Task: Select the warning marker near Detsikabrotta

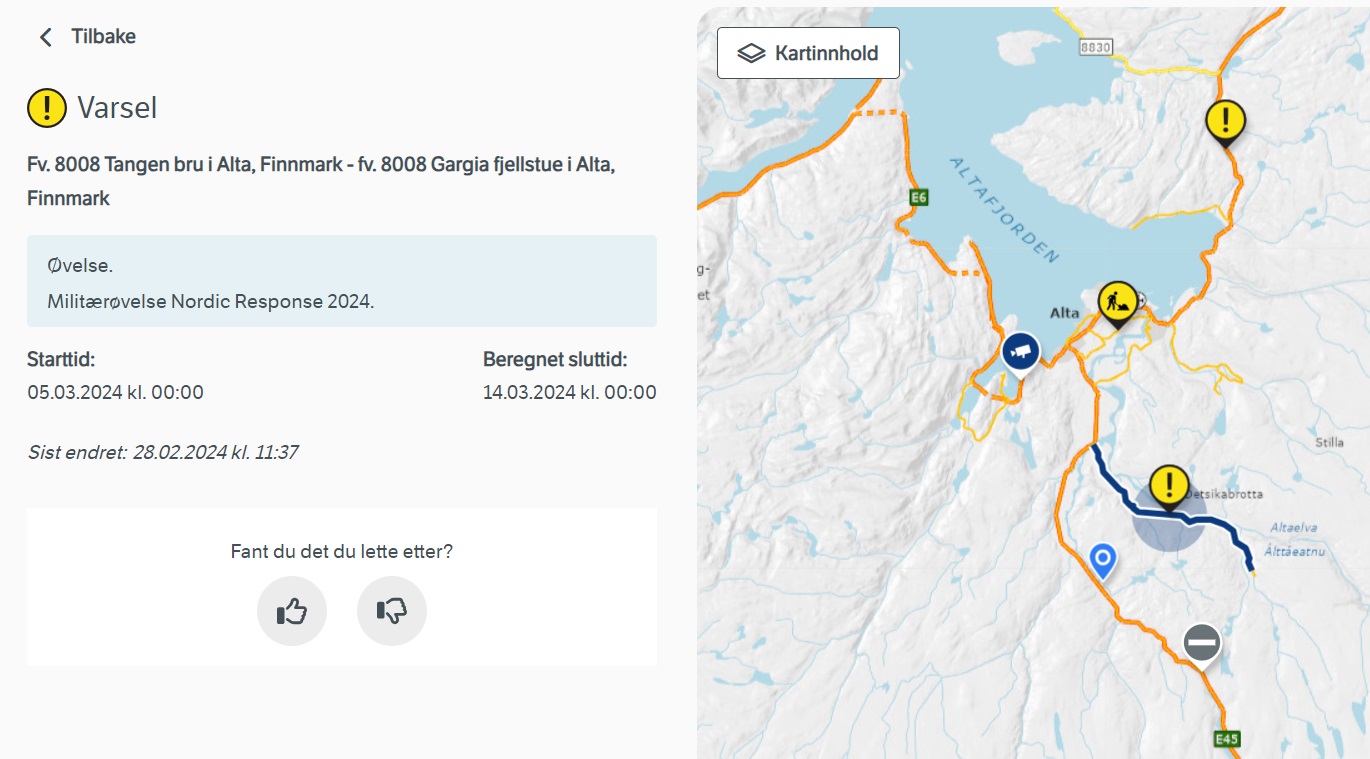Action: 1168,486
